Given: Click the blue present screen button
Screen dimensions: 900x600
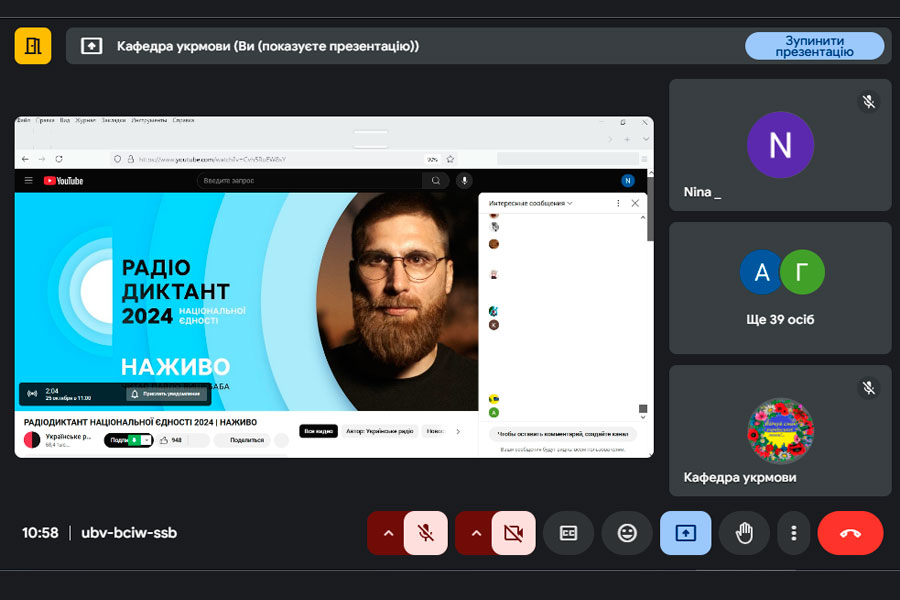Looking at the screenshot, I should 685,533.
